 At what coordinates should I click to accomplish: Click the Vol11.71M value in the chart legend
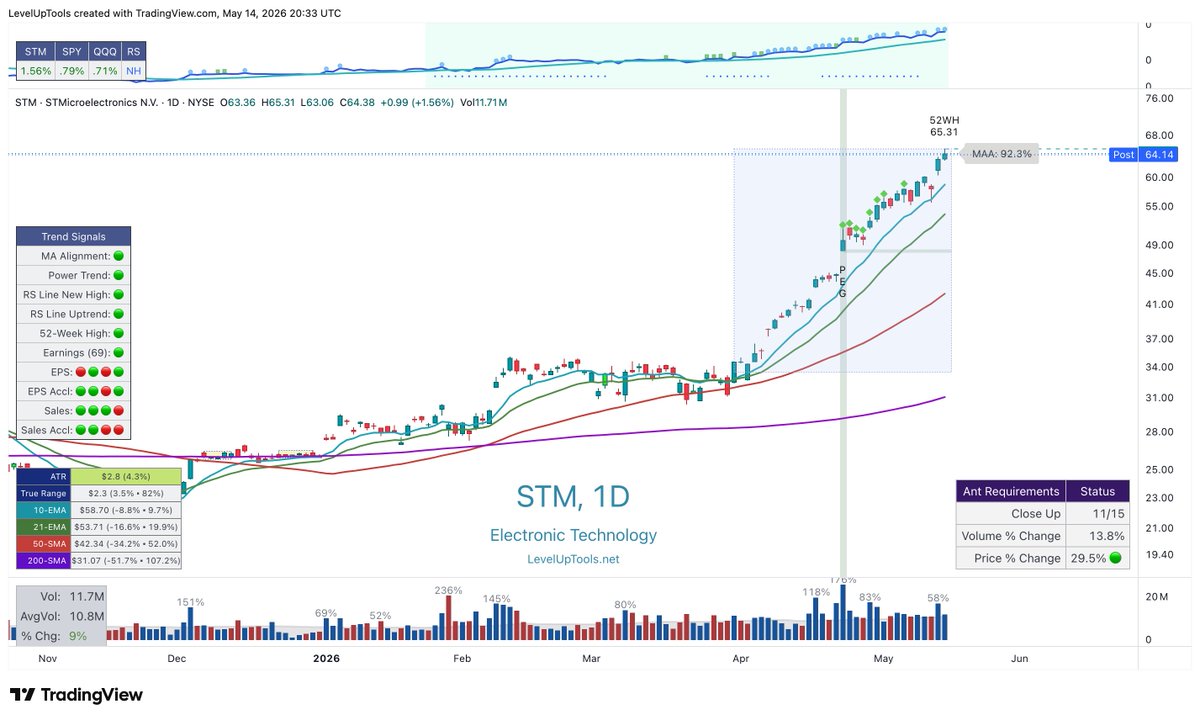pyautogui.click(x=484, y=102)
